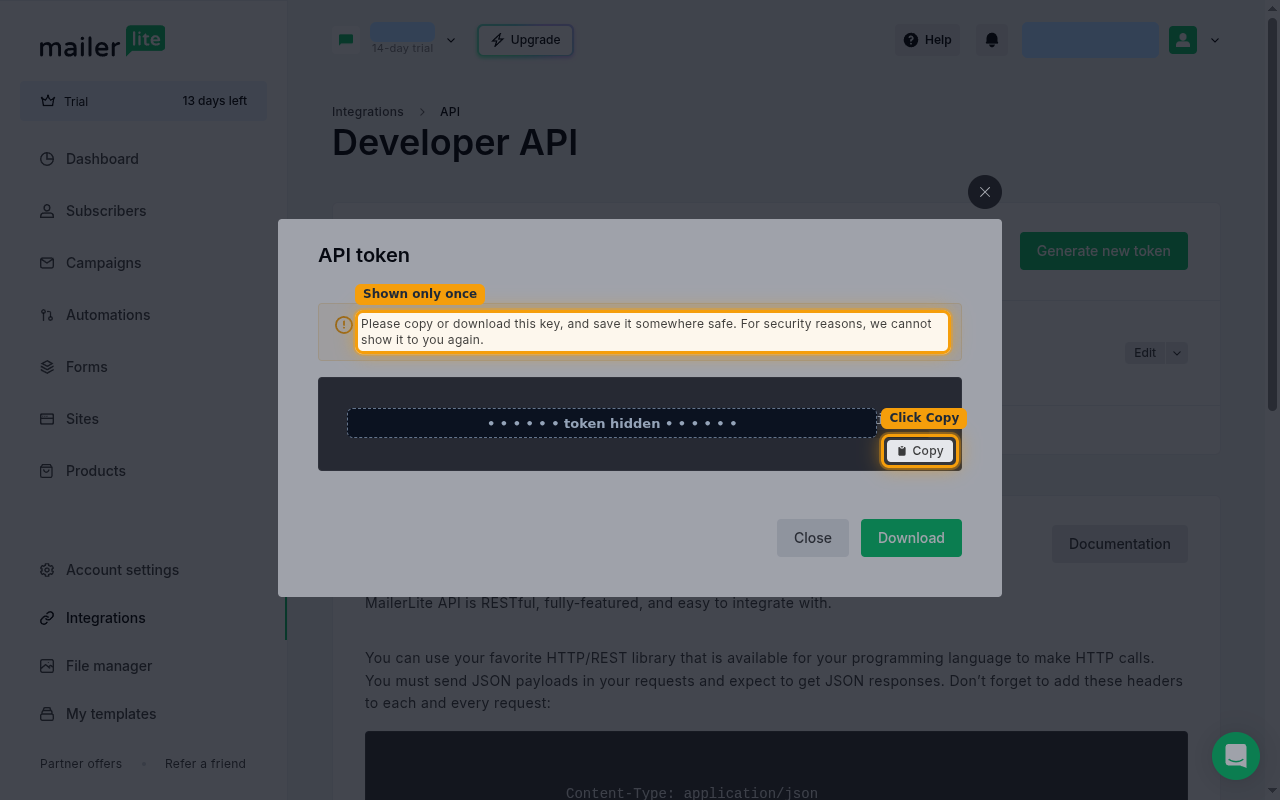Open Automations in sidebar
This screenshot has width=1280, height=800.
coord(108,315)
